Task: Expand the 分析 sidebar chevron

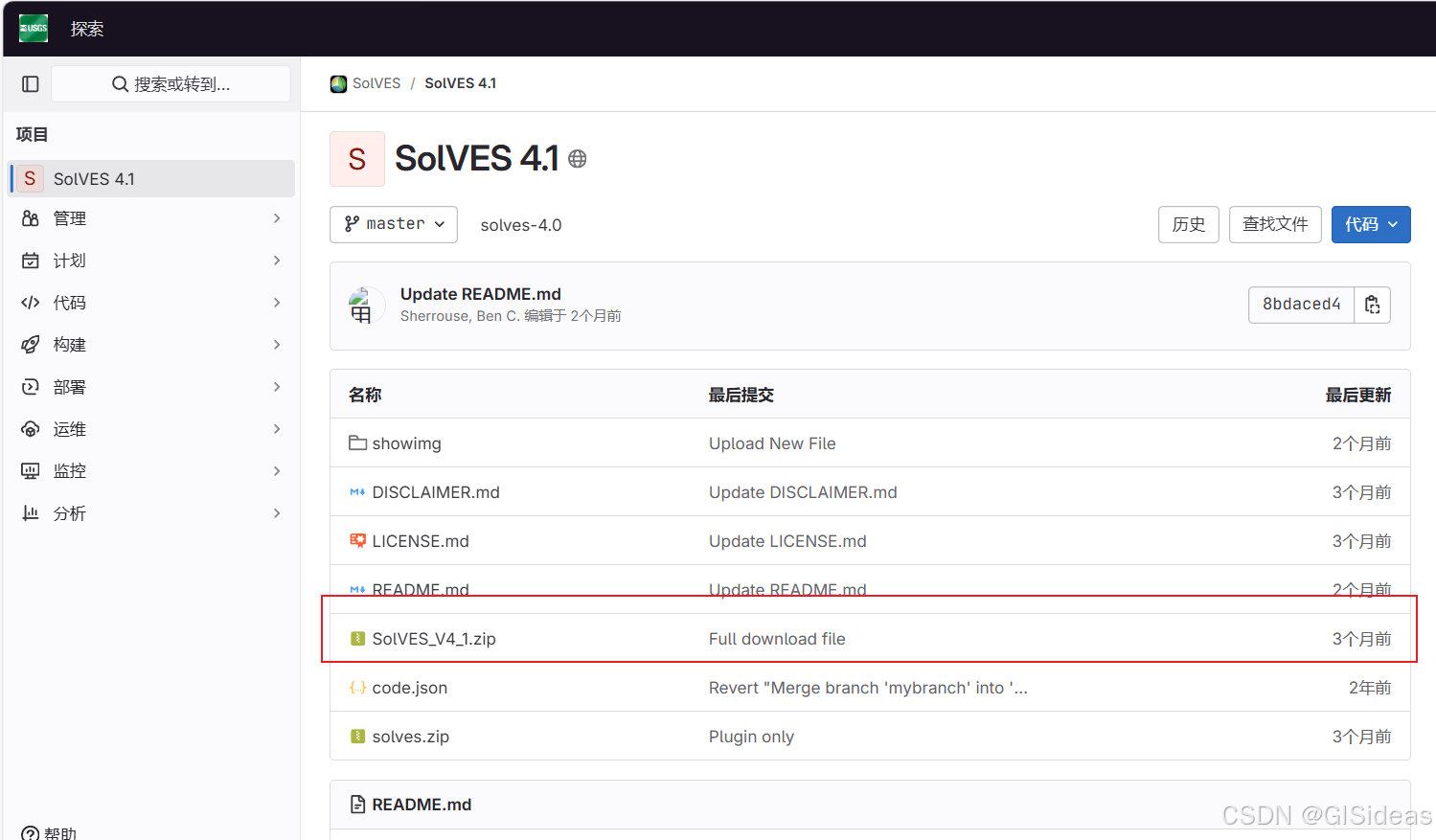Action: 277,513
